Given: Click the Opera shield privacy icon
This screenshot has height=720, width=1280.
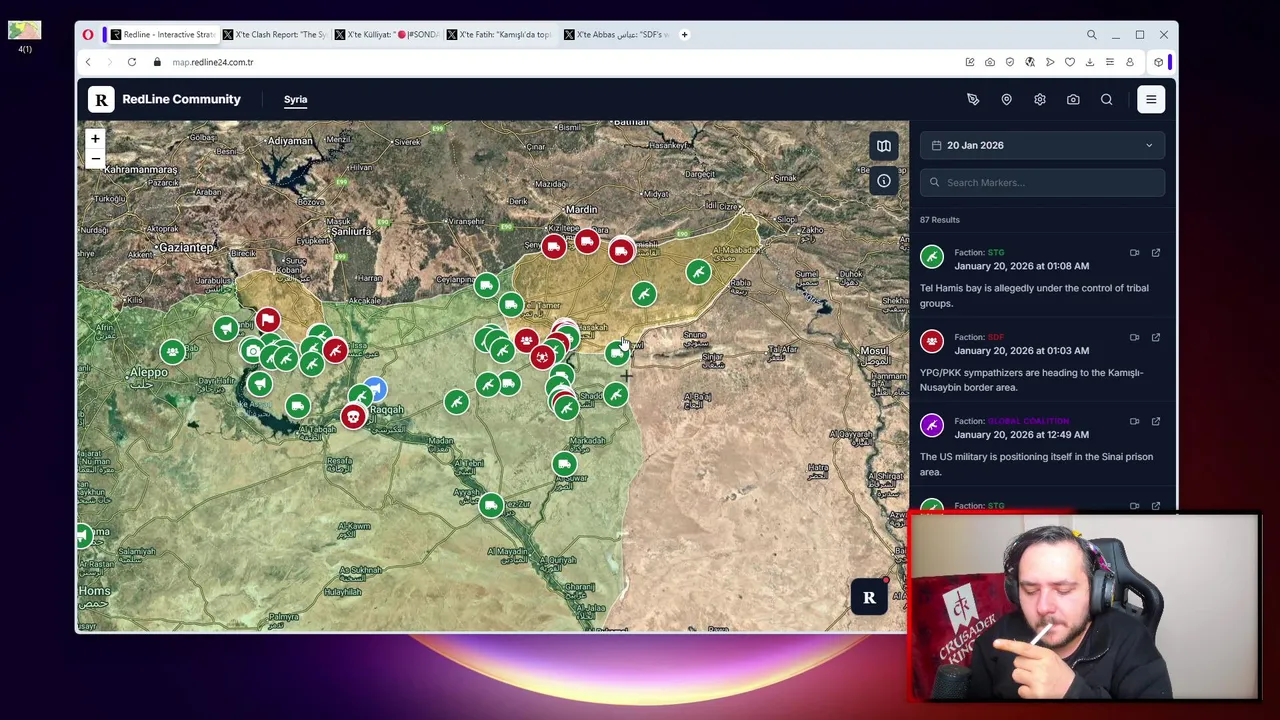Looking at the screenshot, I should click(x=1010, y=62).
